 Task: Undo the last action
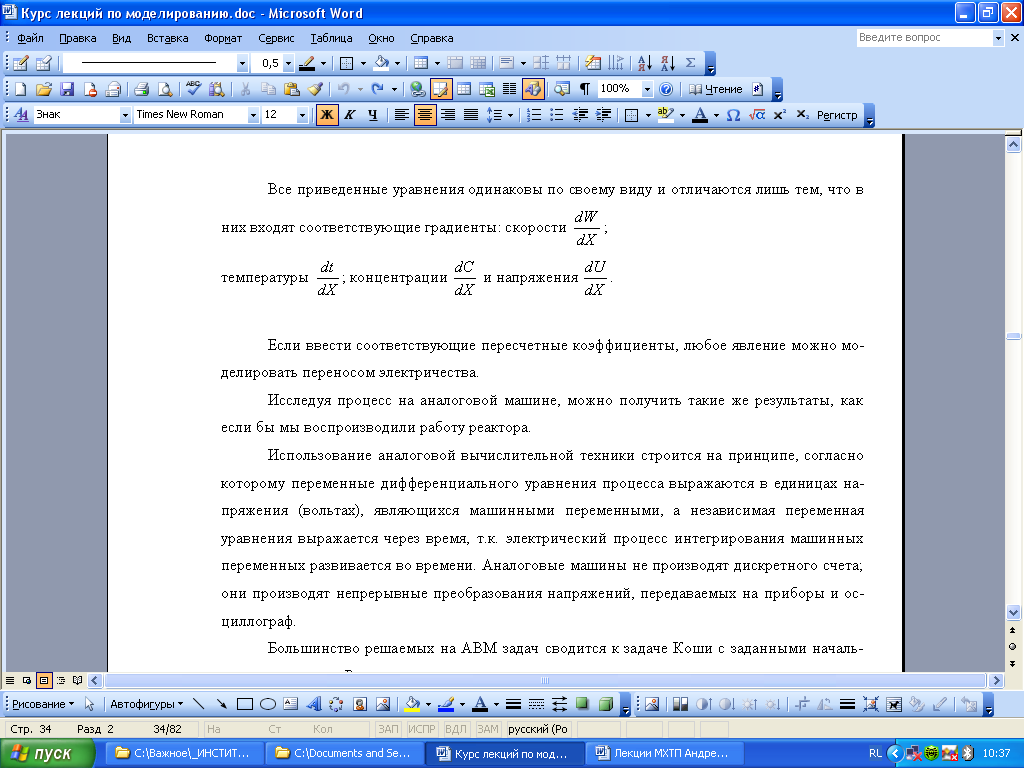coord(344,89)
